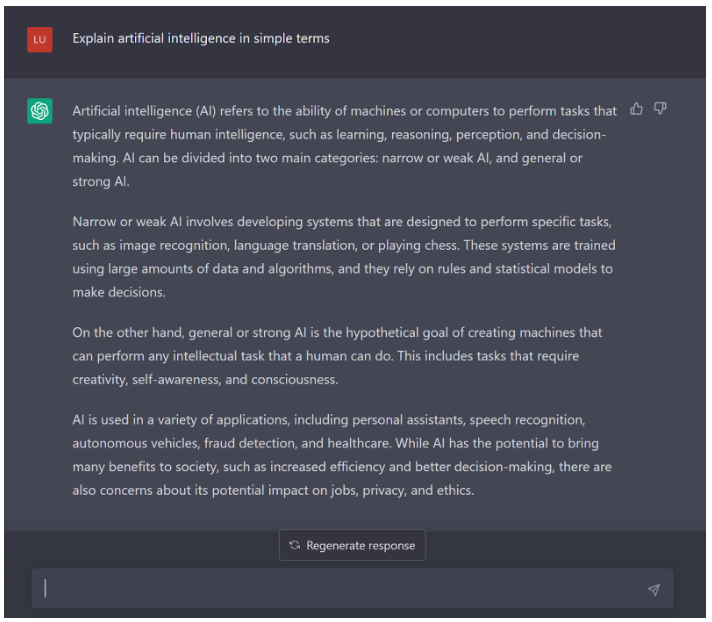Click the thumbs down icon
Image resolution: width=712 pixels, height=622 pixels.
pyautogui.click(x=660, y=109)
